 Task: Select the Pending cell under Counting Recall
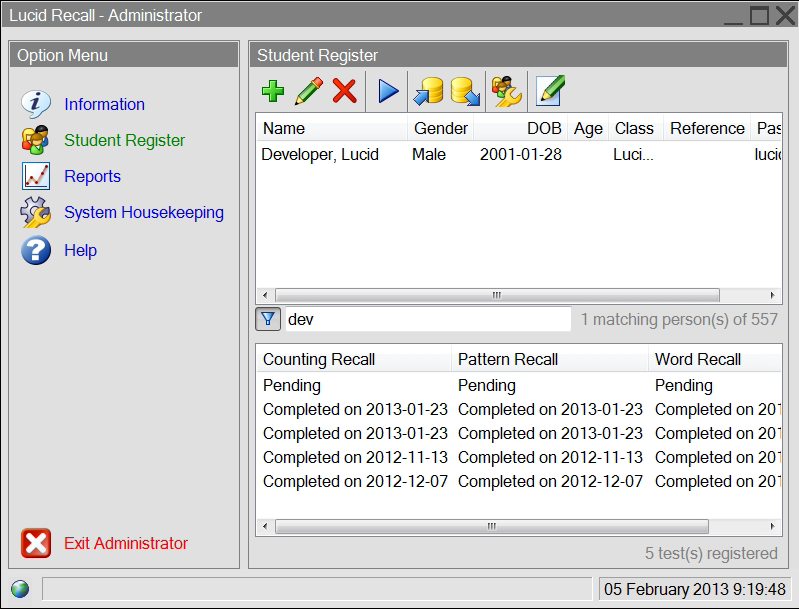[291, 385]
